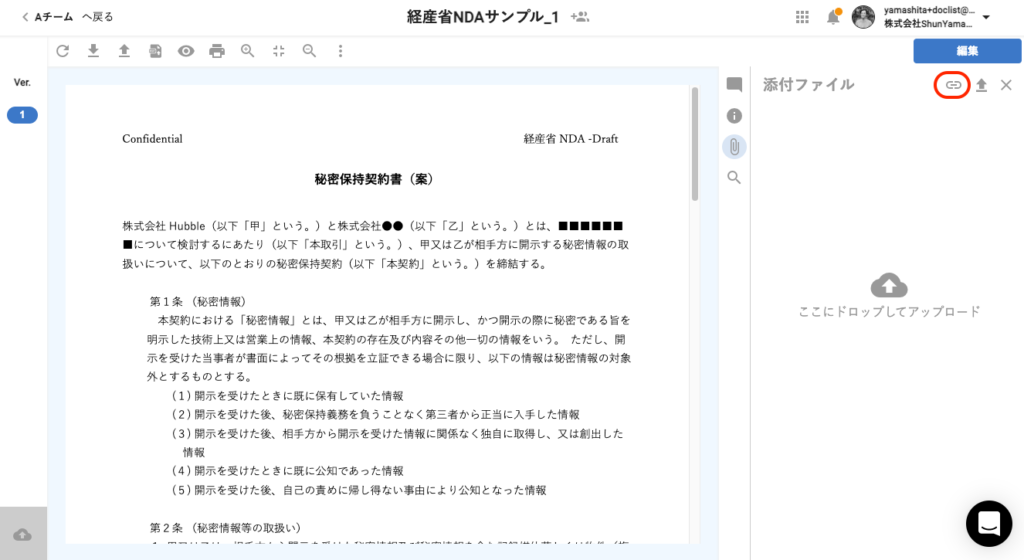The width and height of the screenshot is (1024, 560).
Task: Toggle the eye preview icon
Action: [x=186, y=51]
